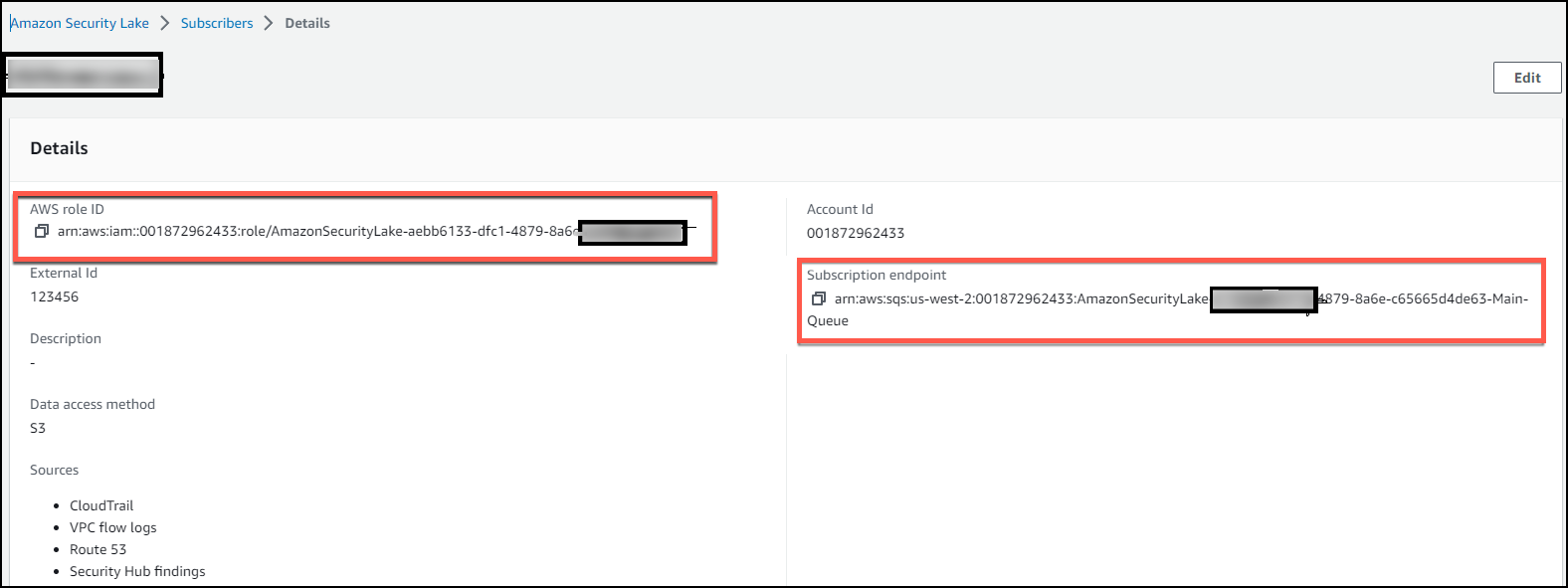Click the blurred subscriber name title

83,76
